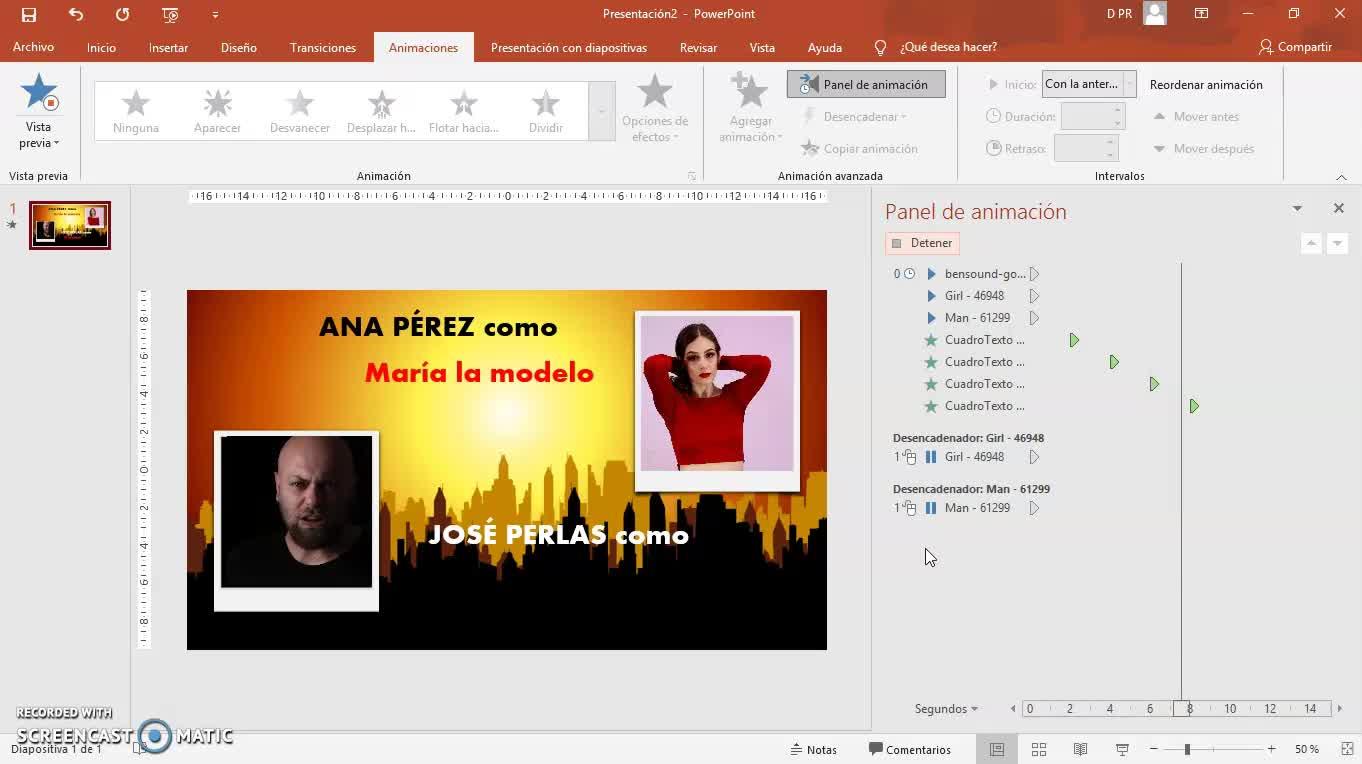Click the Undo arrow icon
This screenshot has width=1362, height=764.
[x=76, y=15]
